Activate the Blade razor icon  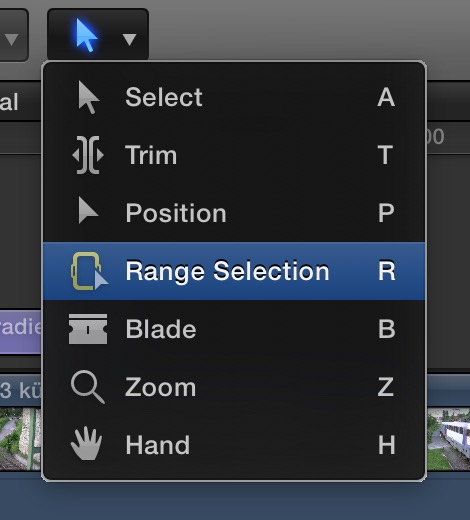88,329
